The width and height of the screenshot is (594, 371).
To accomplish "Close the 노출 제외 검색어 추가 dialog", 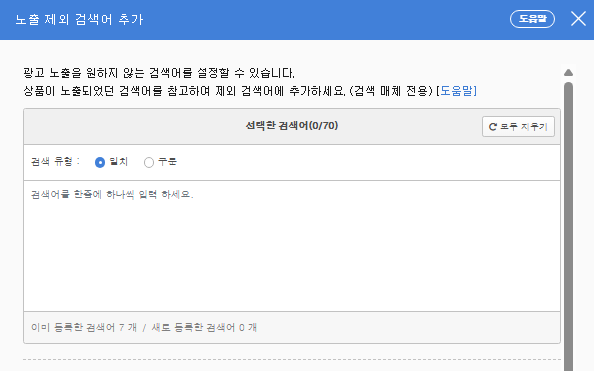I will (578, 19).
